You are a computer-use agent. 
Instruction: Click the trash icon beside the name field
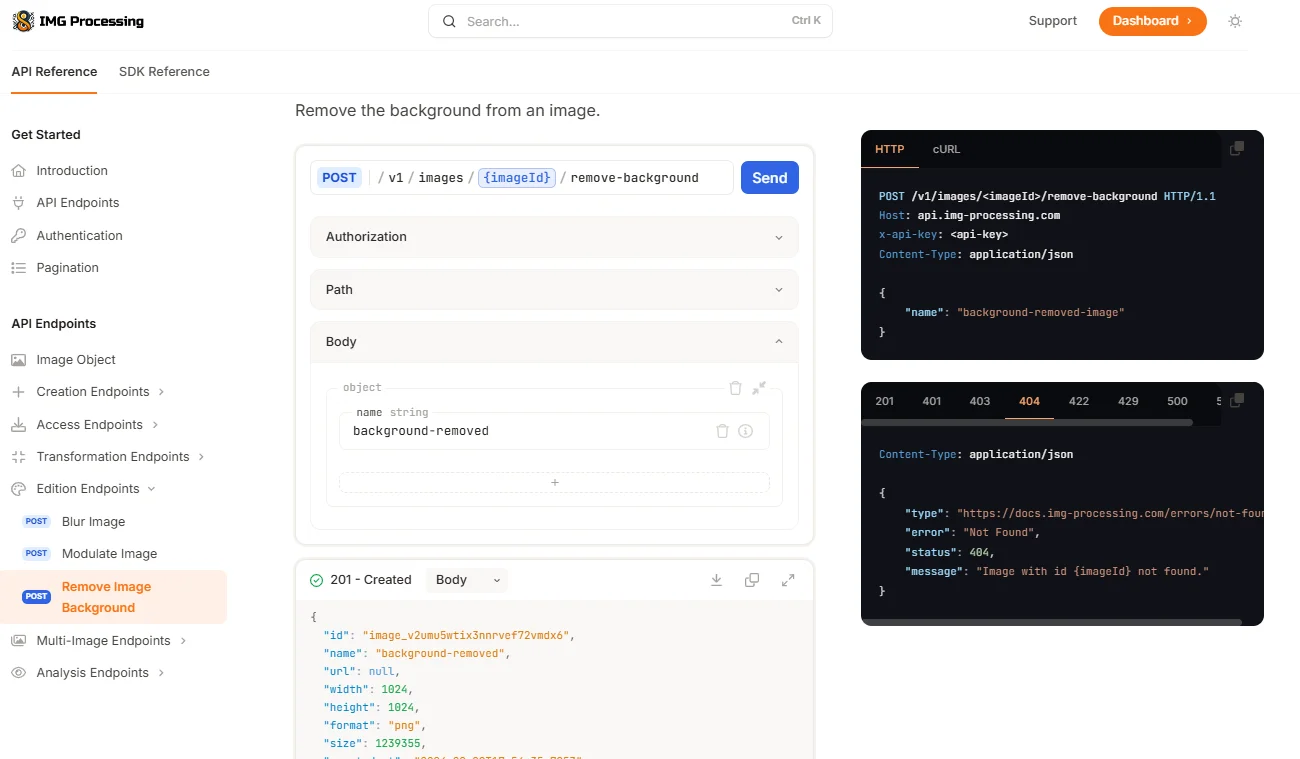click(x=722, y=431)
